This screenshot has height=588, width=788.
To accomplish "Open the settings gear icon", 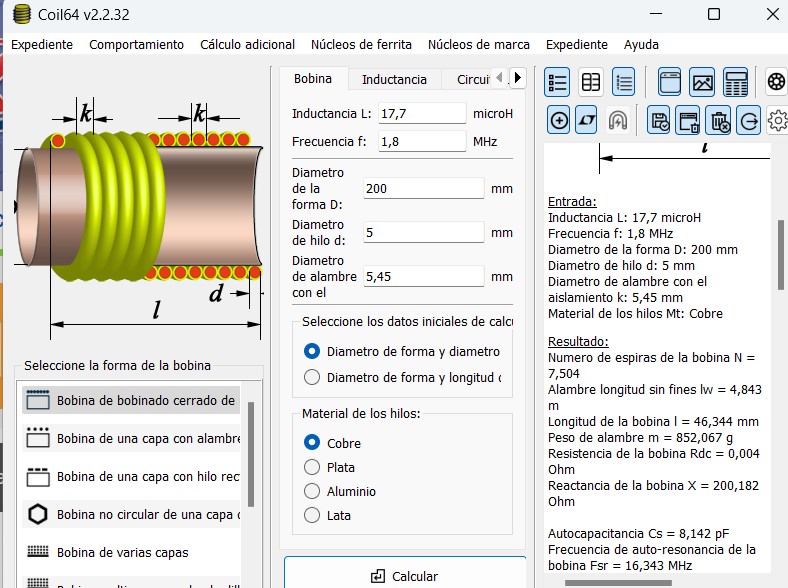I will [777, 122].
